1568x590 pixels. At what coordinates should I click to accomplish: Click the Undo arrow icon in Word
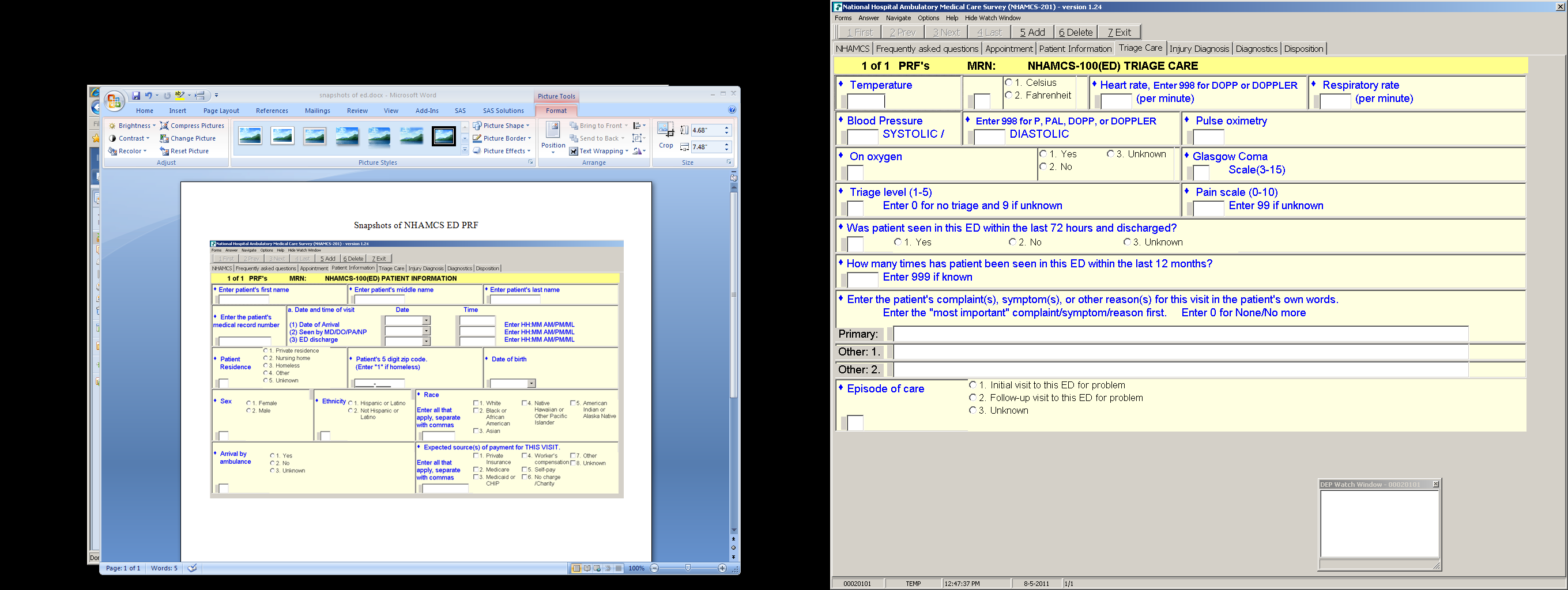[x=148, y=96]
